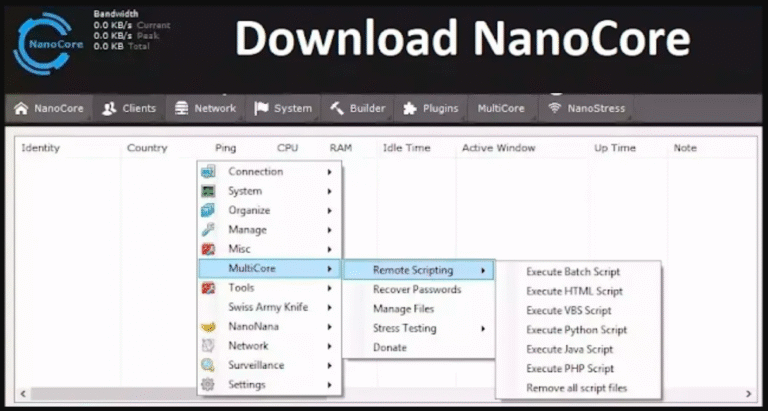Screen dimensions: 768x411
Task: Sort by the RAM column header
Action: click(340, 148)
